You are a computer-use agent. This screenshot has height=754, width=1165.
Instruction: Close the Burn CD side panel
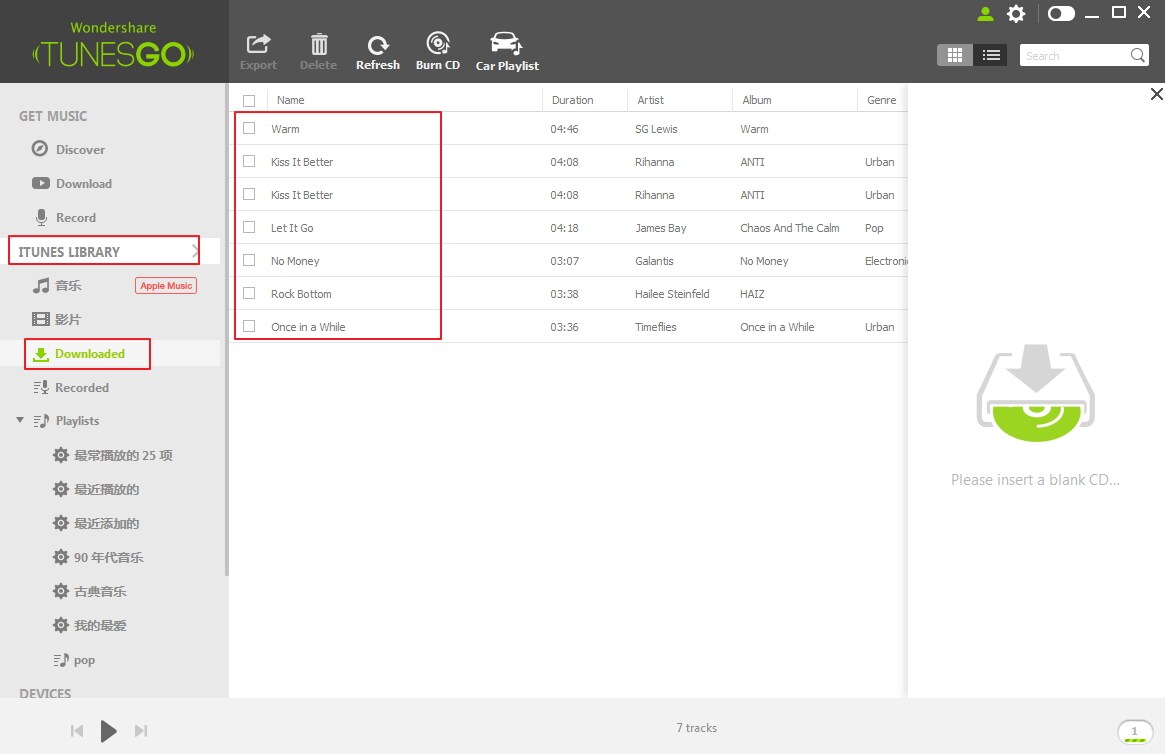1156,94
